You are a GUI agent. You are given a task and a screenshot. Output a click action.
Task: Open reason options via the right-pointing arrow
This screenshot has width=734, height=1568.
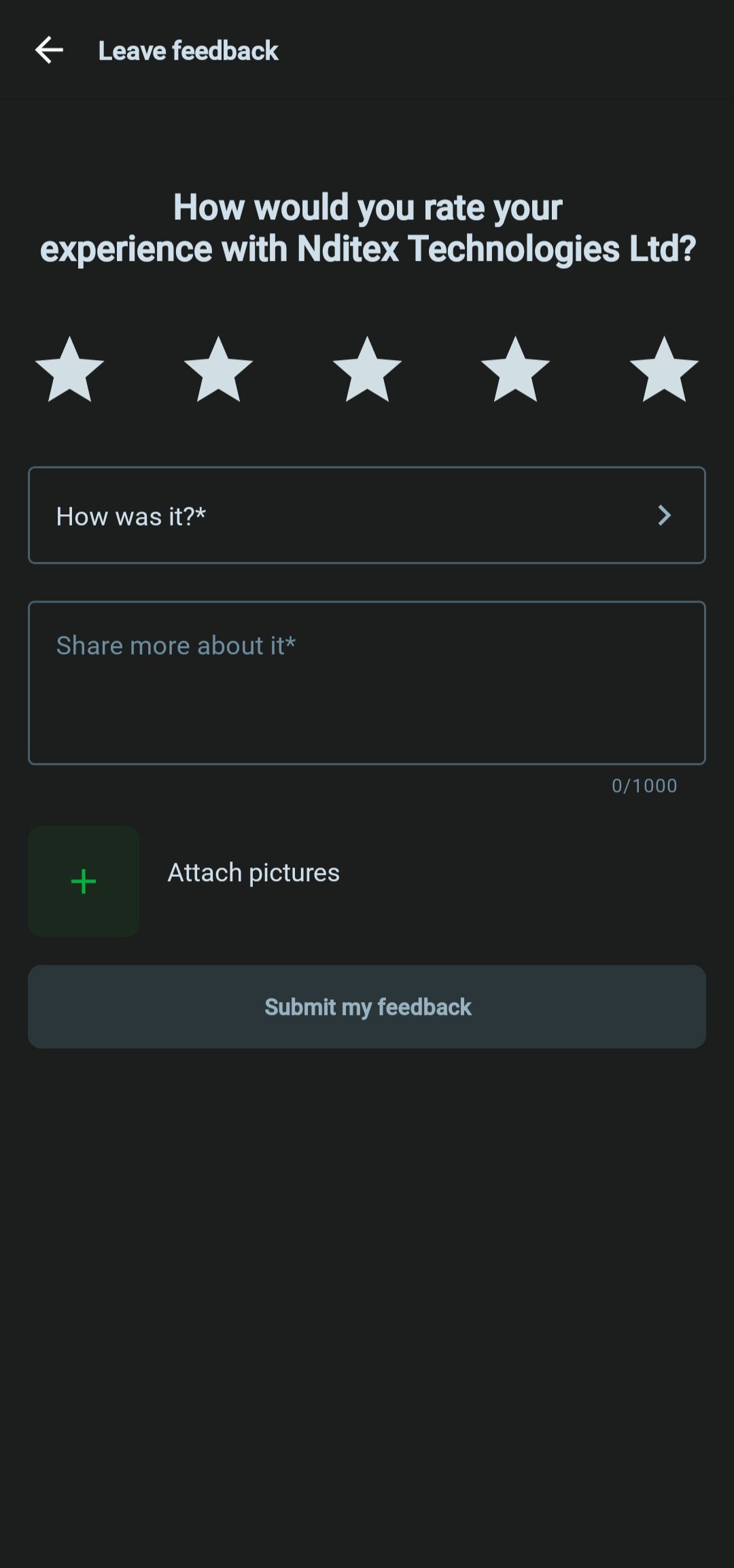tap(665, 515)
